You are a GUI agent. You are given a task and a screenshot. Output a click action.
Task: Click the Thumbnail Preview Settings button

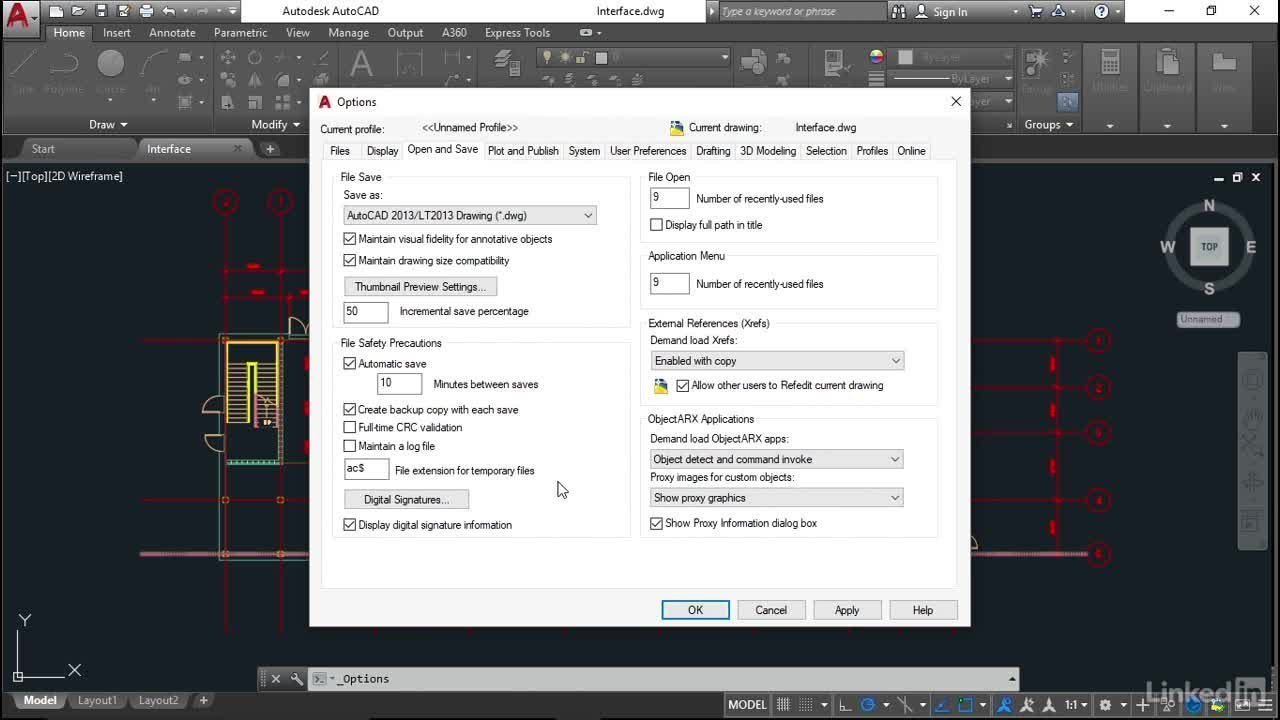click(420, 287)
